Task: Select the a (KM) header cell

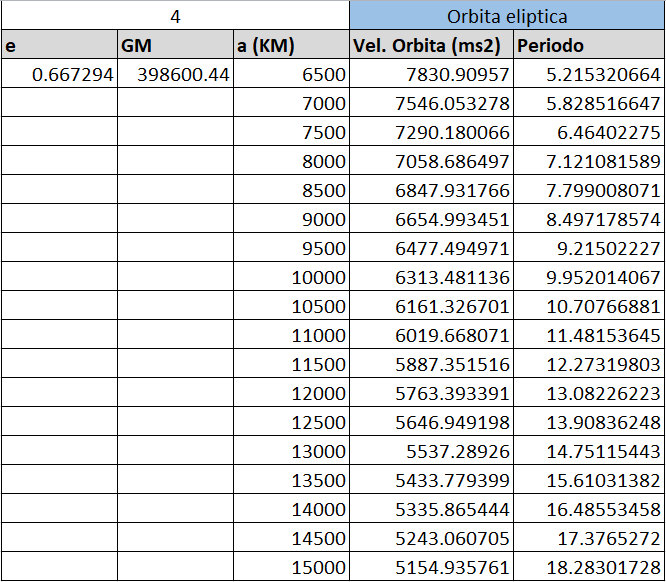Action: (x=291, y=44)
